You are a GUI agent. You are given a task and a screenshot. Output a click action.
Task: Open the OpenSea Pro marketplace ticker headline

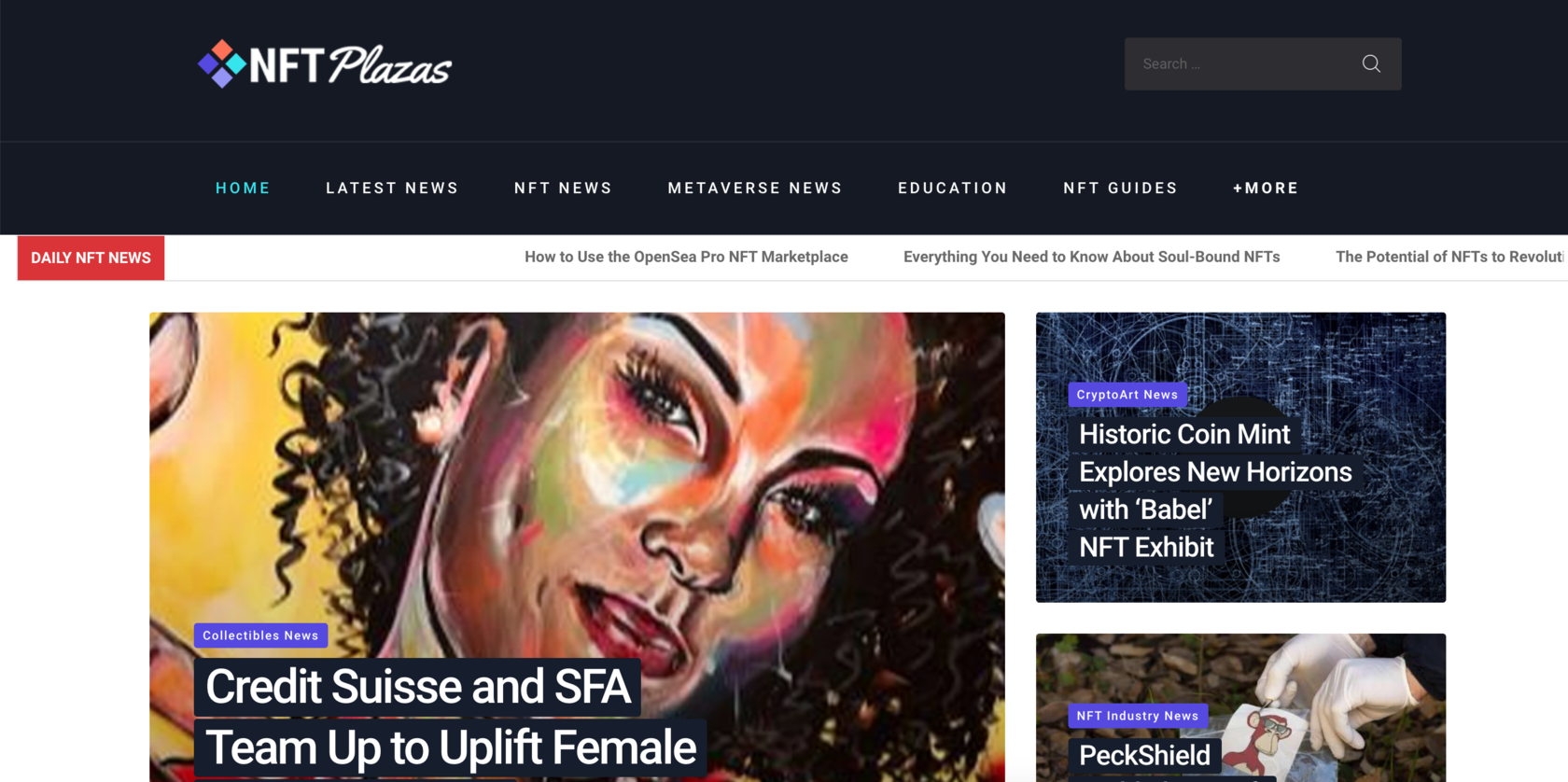tap(686, 257)
